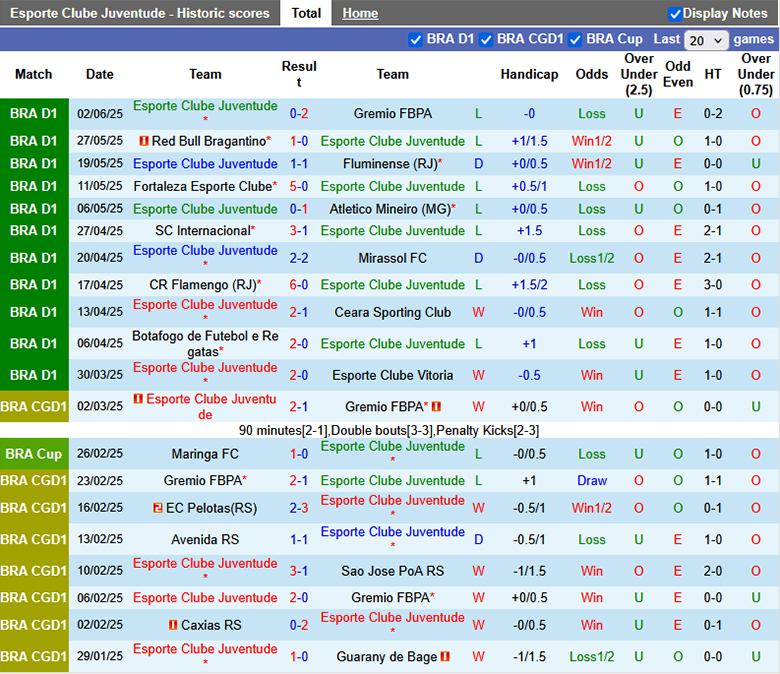This screenshot has height=674, width=780.
Task: Open SC Internacional team link
Action: [x=202, y=231]
